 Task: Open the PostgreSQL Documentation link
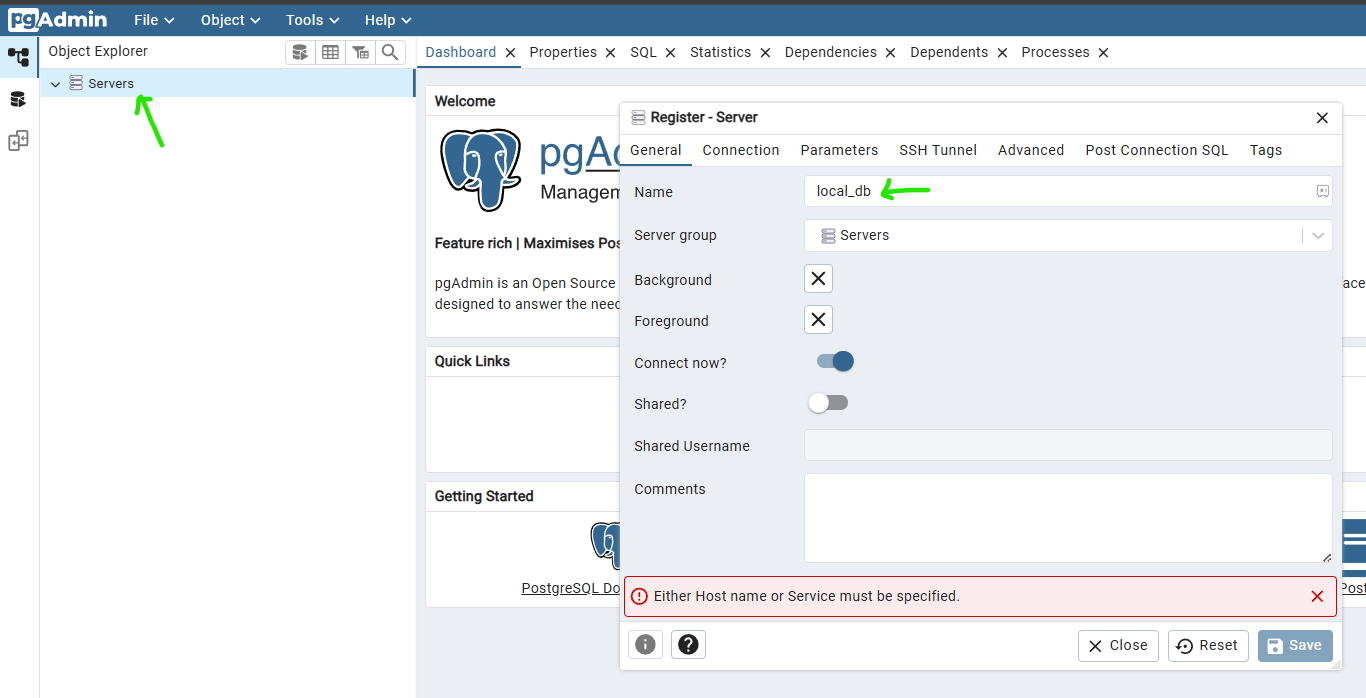[571, 588]
